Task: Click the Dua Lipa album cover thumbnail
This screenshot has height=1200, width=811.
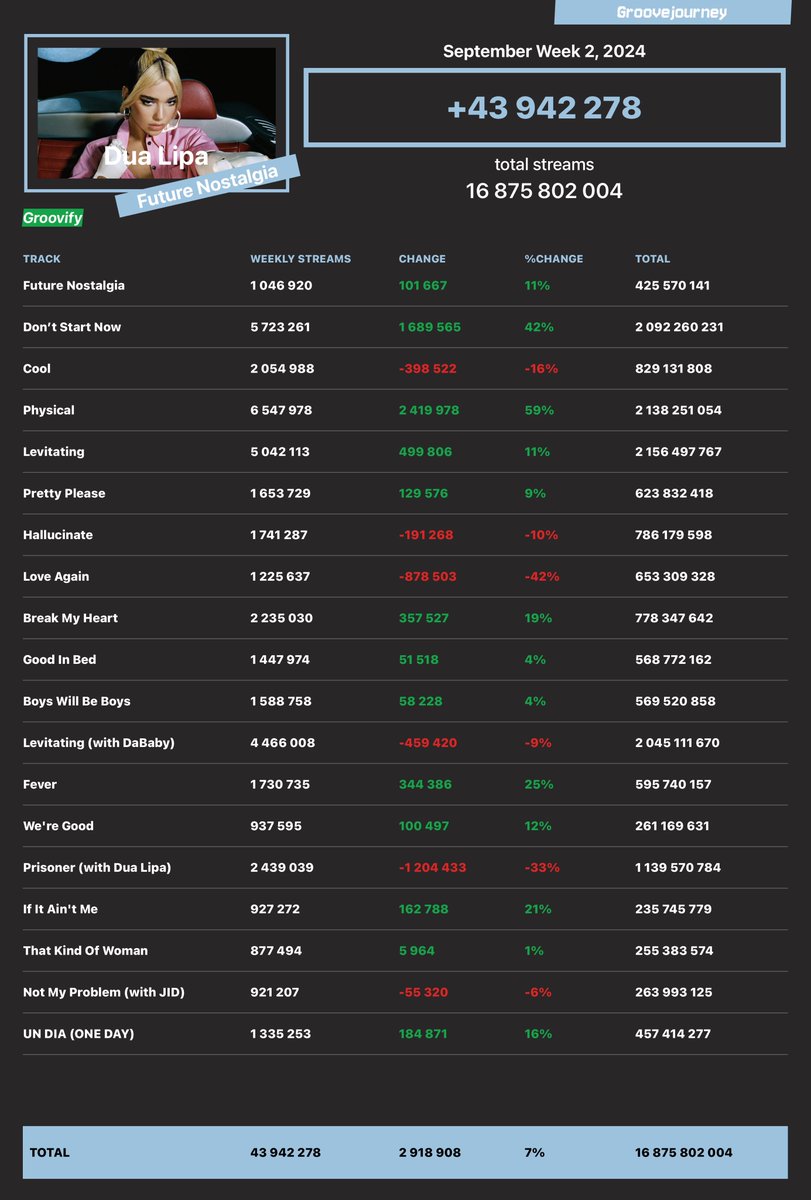Action: tap(156, 113)
